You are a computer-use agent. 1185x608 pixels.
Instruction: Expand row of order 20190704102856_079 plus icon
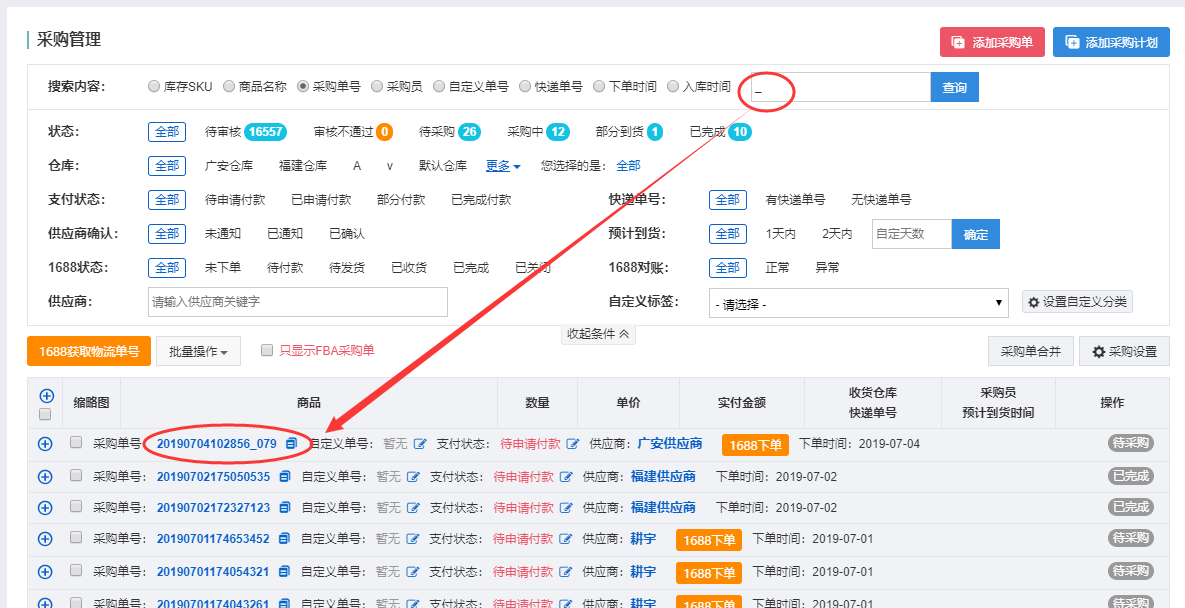tap(45, 444)
